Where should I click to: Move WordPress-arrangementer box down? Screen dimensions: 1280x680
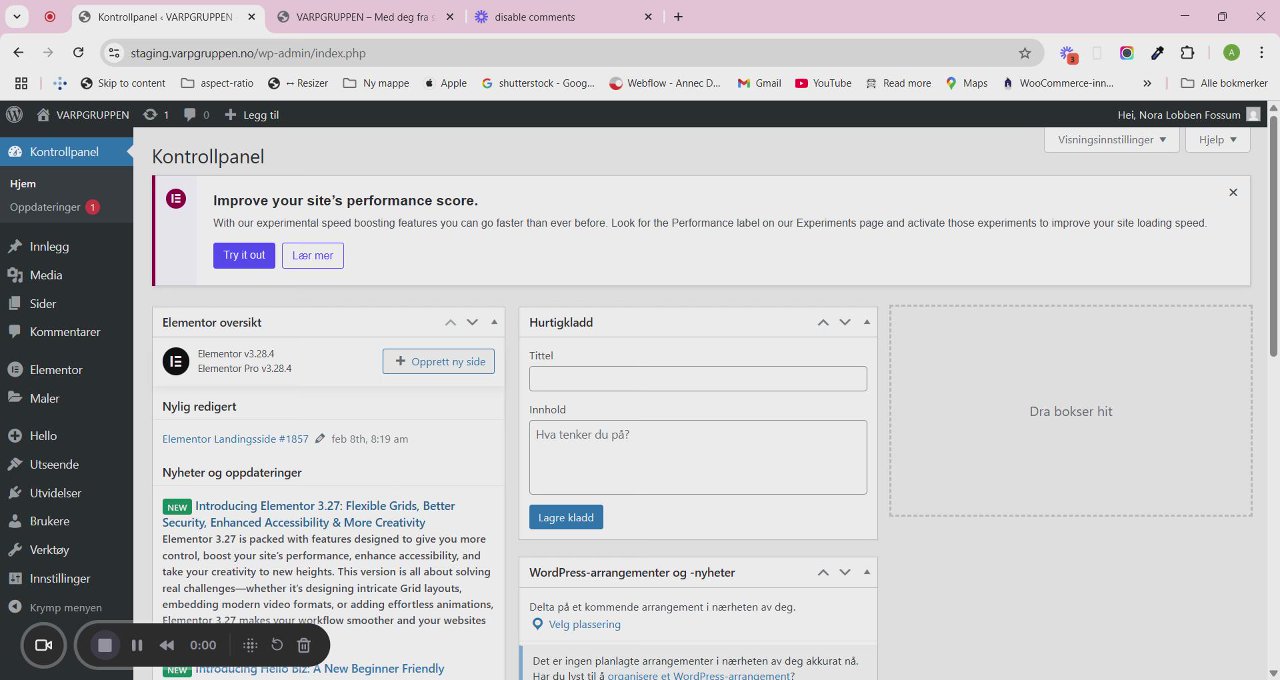tap(845, 572)
